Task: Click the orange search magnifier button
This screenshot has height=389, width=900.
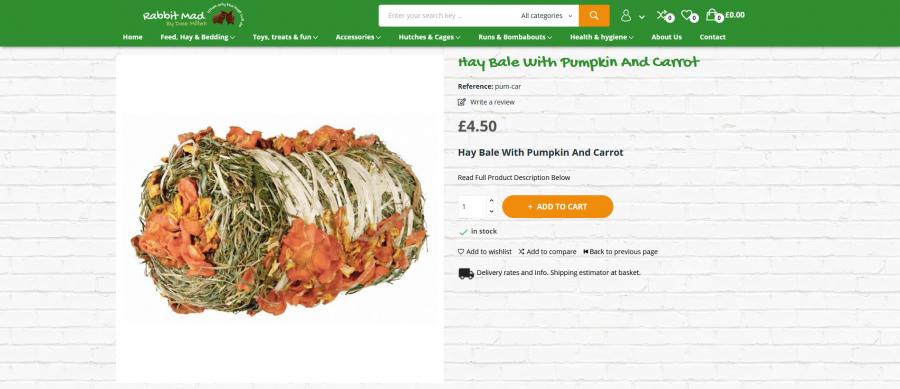Action: [593, 15]
